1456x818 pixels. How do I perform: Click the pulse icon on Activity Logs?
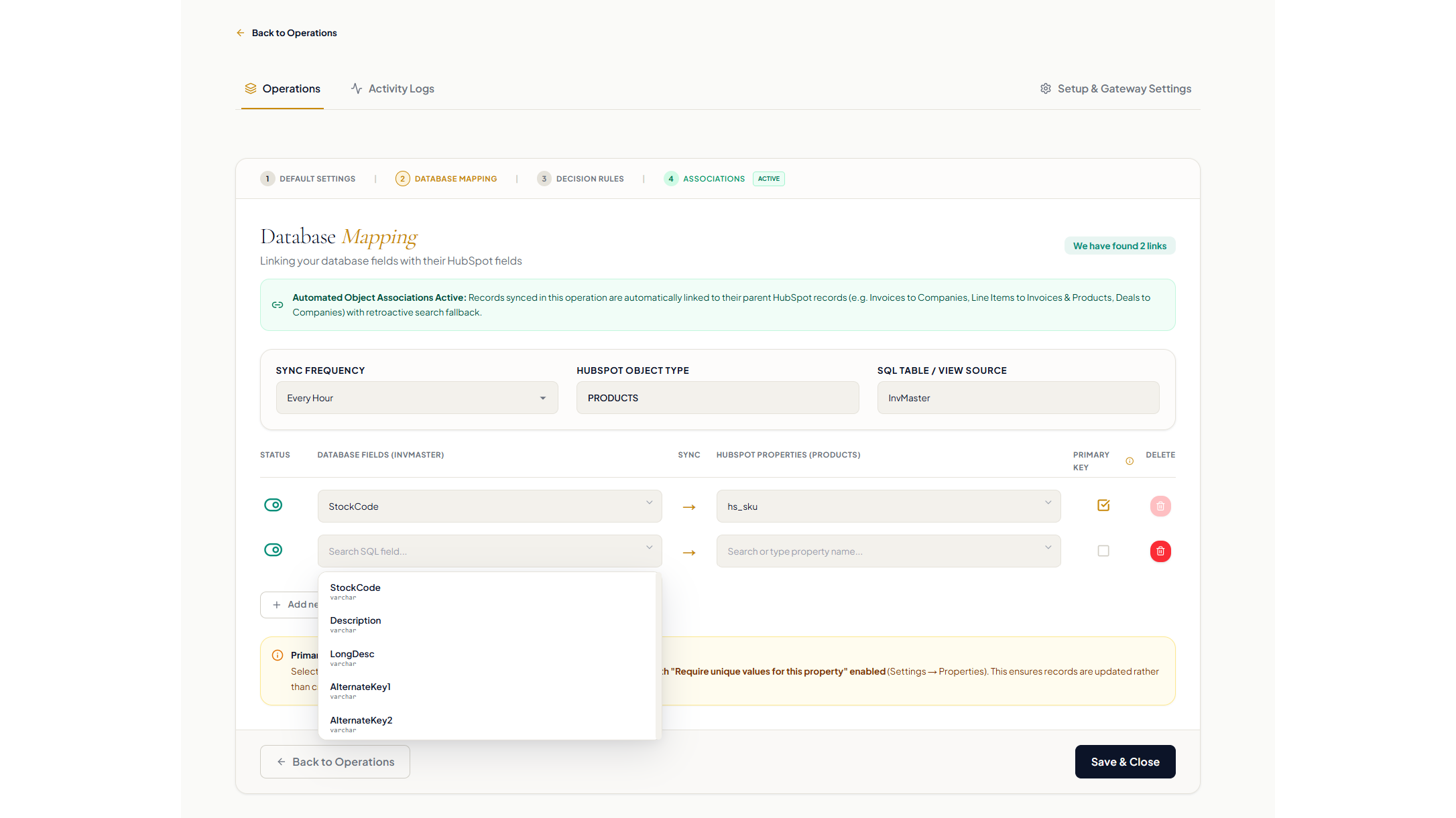pyautogui.click(x=357, y=88)
